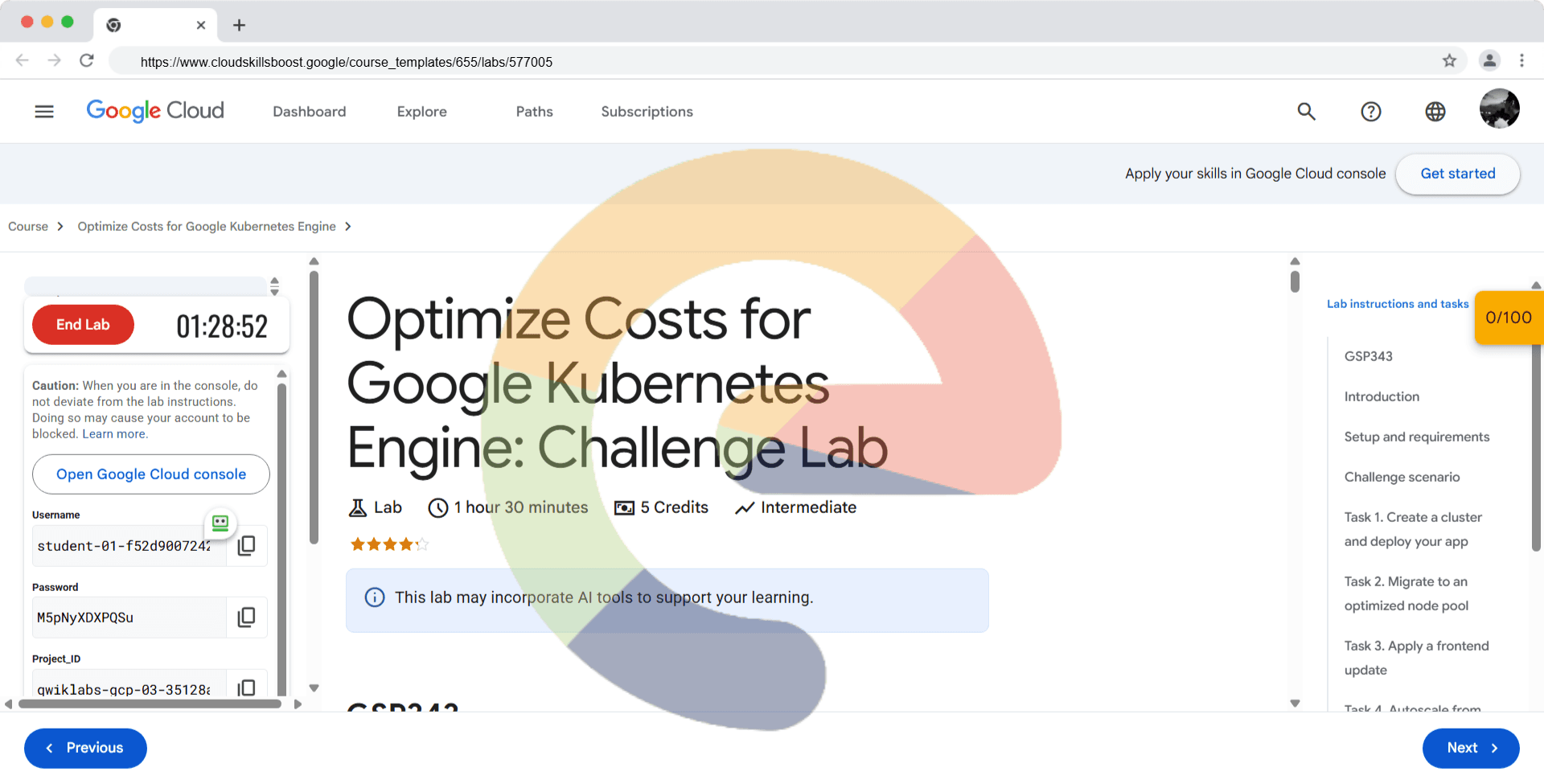
Task: Copy the Password value
Action: point(247,617)
